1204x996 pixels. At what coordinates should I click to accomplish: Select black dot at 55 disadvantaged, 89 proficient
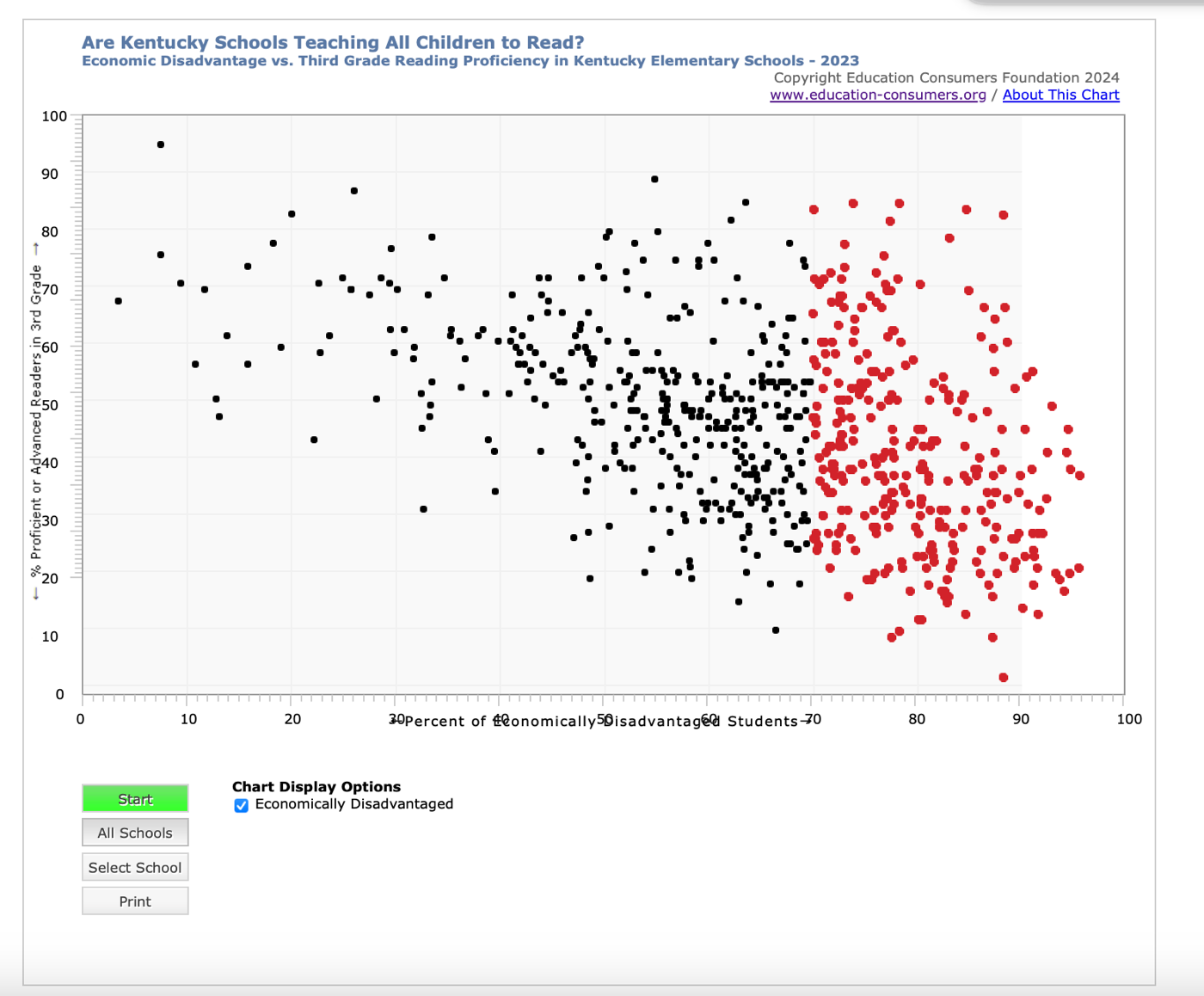pos(655,179)
